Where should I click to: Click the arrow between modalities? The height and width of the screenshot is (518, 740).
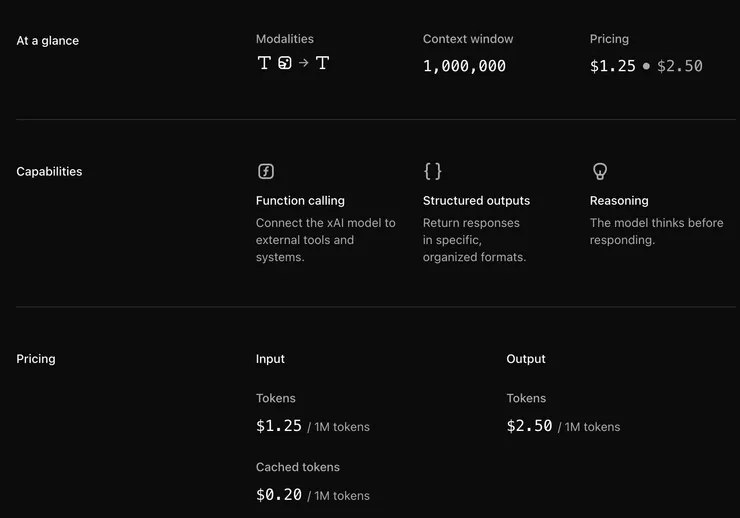point(303,63)
